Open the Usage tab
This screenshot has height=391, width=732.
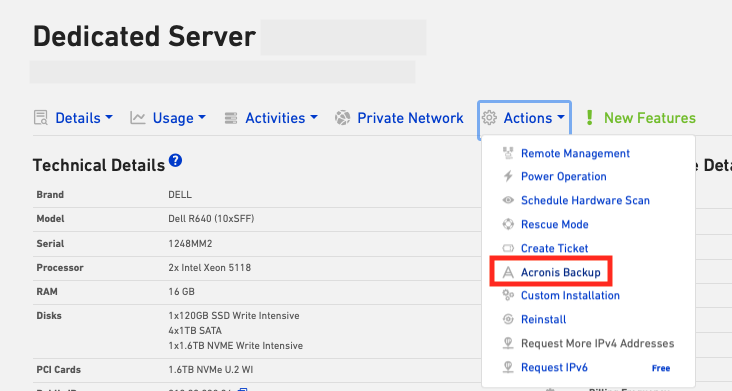[173, 118]
